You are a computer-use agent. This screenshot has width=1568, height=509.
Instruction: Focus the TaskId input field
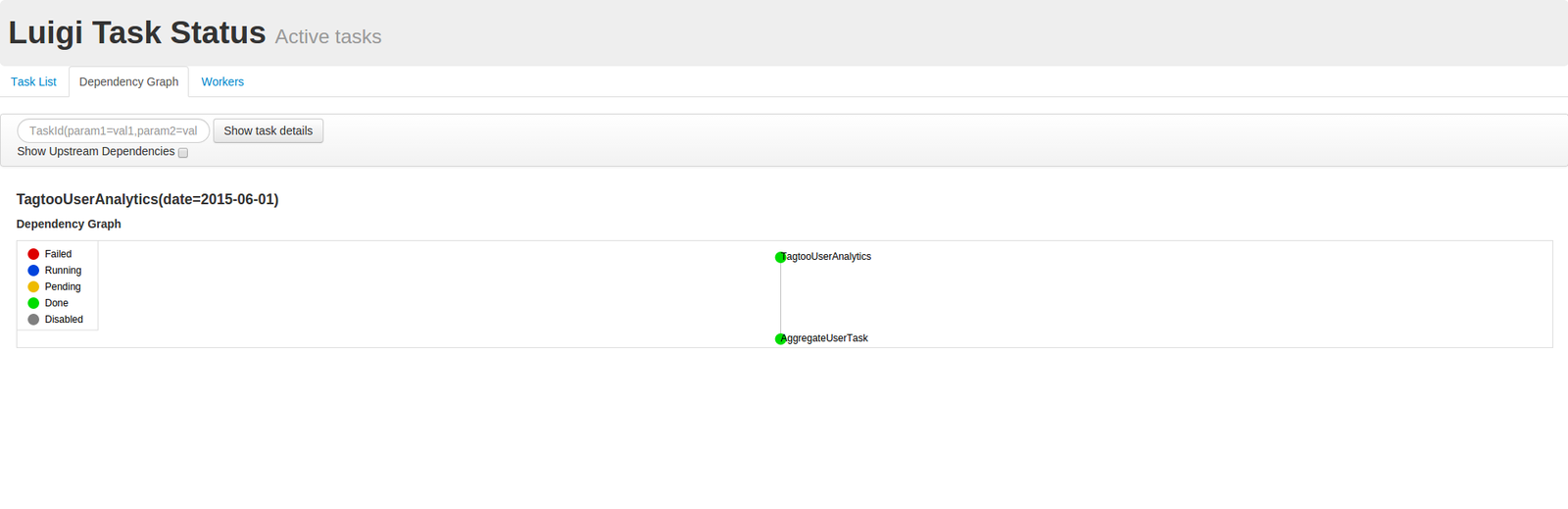pos(114,130)
